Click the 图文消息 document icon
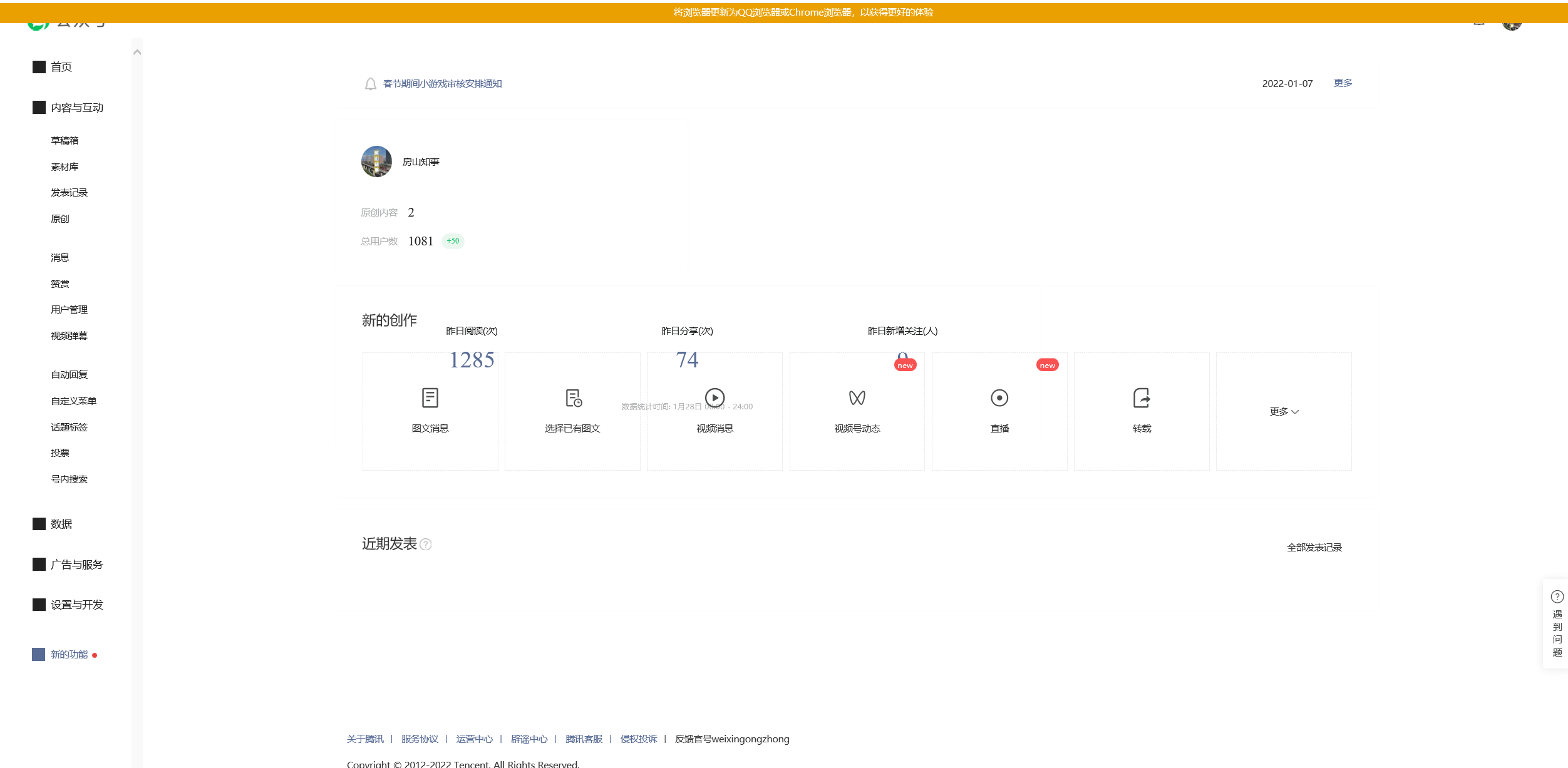The width and height of the screenshot is (1568, 768). pyautogui.click(x=430, y=398)
